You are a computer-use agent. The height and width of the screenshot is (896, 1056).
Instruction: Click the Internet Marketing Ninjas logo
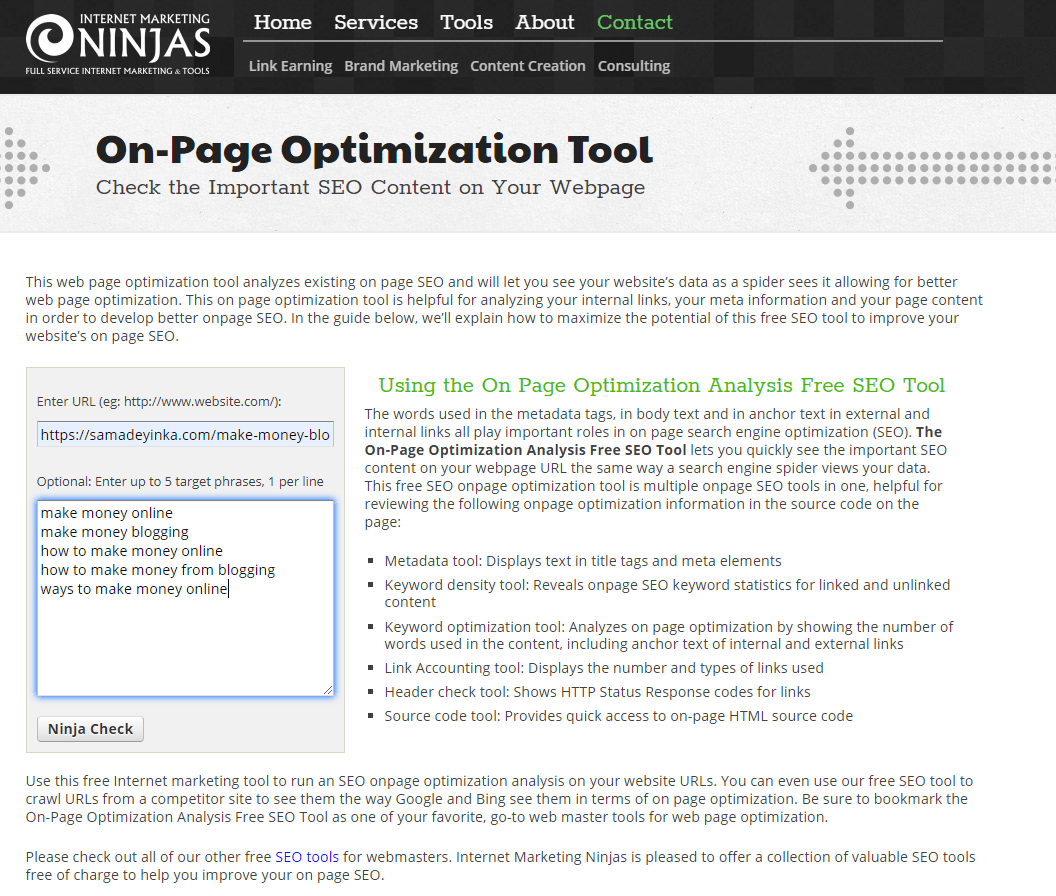[x=117, y=42]
